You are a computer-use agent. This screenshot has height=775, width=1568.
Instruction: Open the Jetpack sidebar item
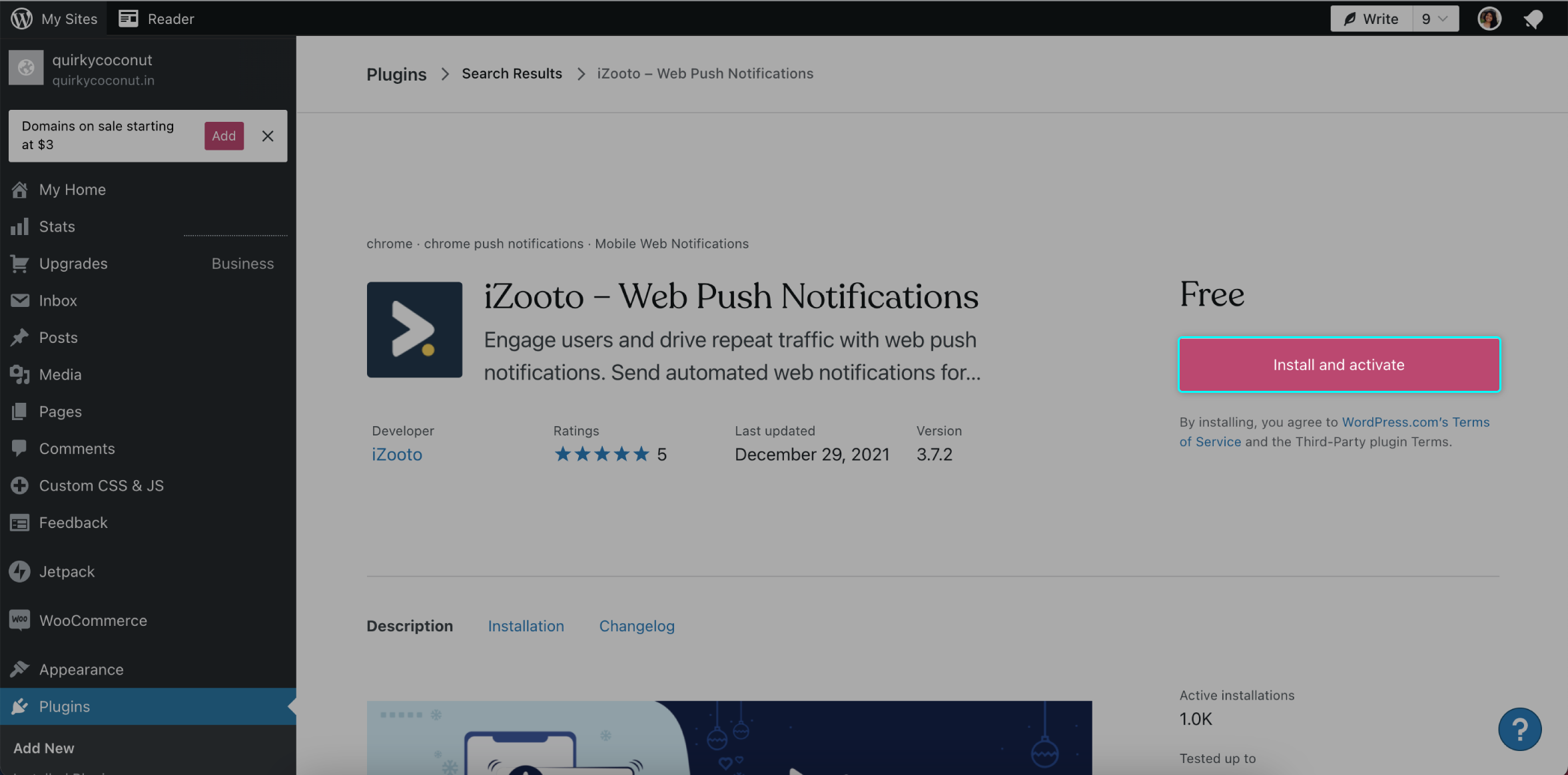pyautogui.click(x=67, y=571)
